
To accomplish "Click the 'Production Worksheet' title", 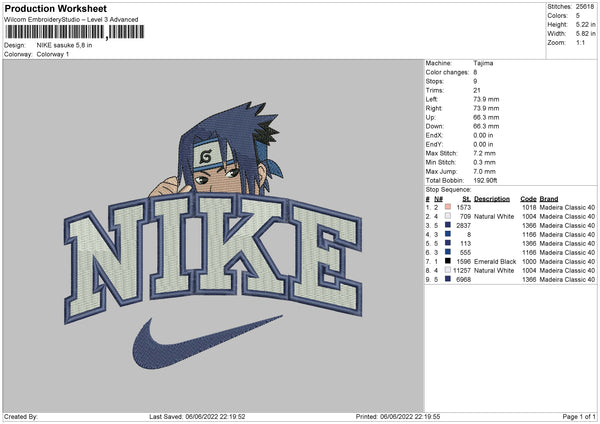I will point(56,8).
